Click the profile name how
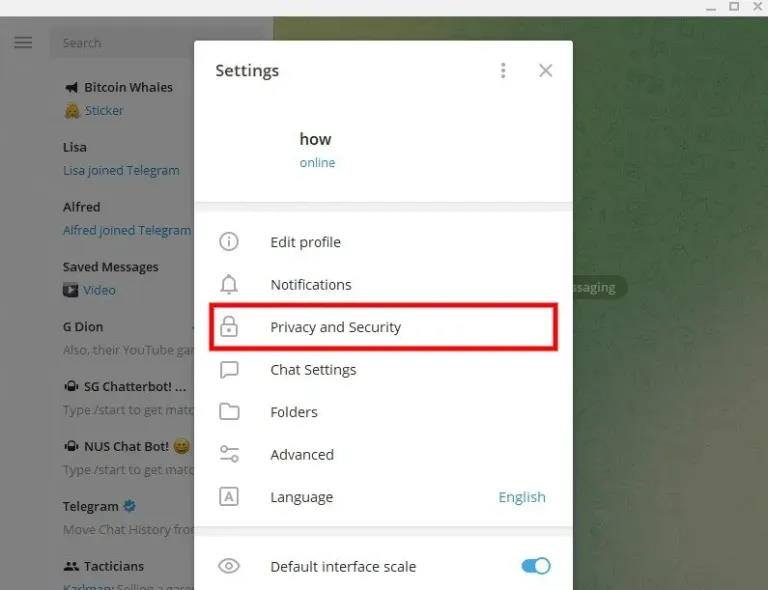 tap(315, 139)
